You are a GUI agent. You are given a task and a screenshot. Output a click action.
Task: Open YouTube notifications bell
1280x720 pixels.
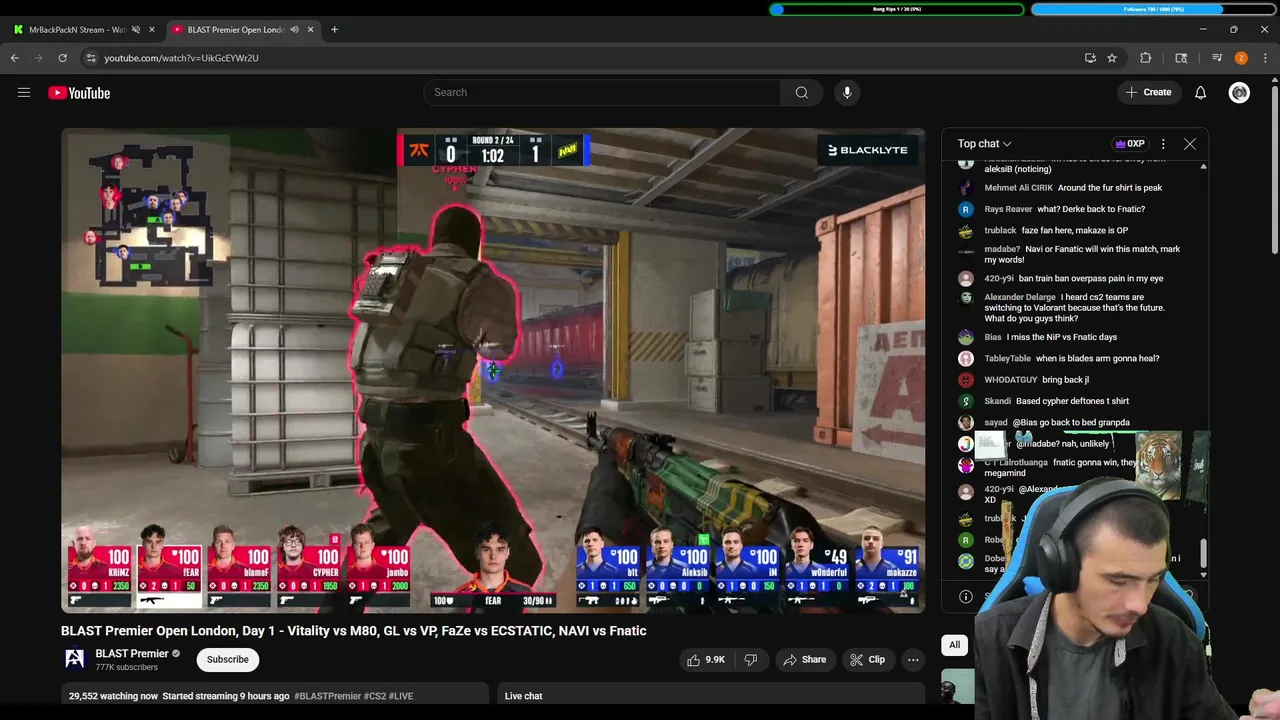tap(1201, 93)
